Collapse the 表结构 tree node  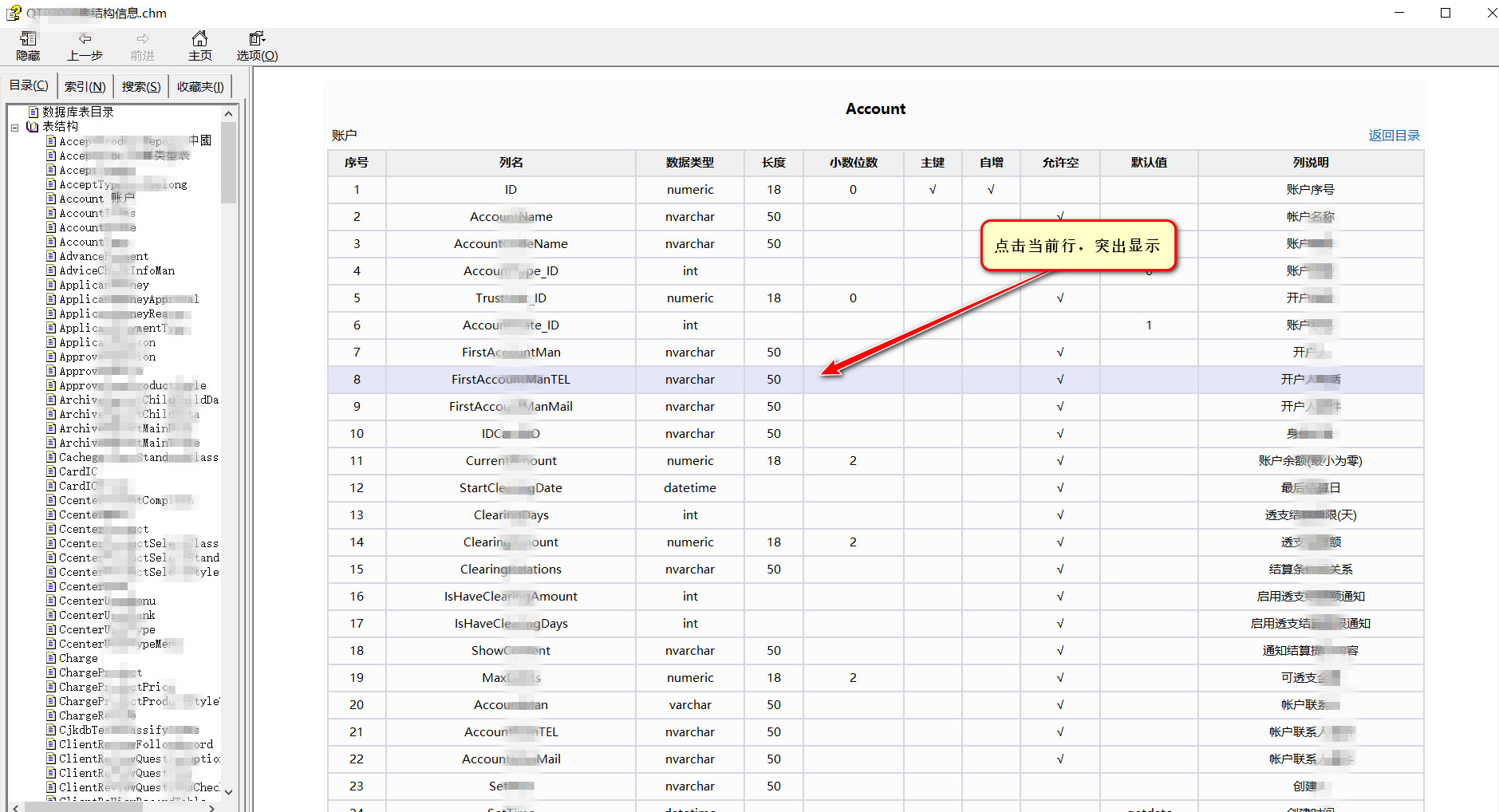tap(14, 127)
